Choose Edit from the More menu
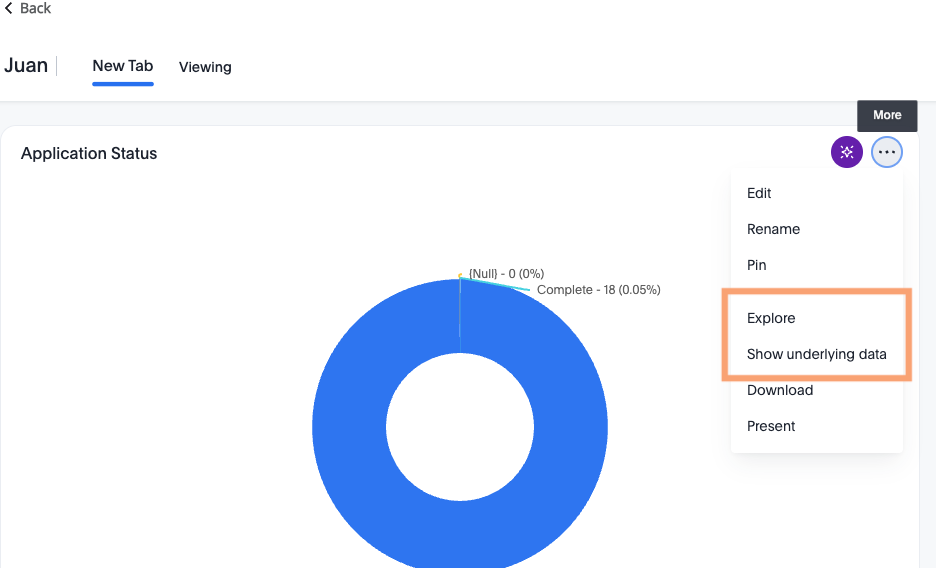 coord(759,193)
